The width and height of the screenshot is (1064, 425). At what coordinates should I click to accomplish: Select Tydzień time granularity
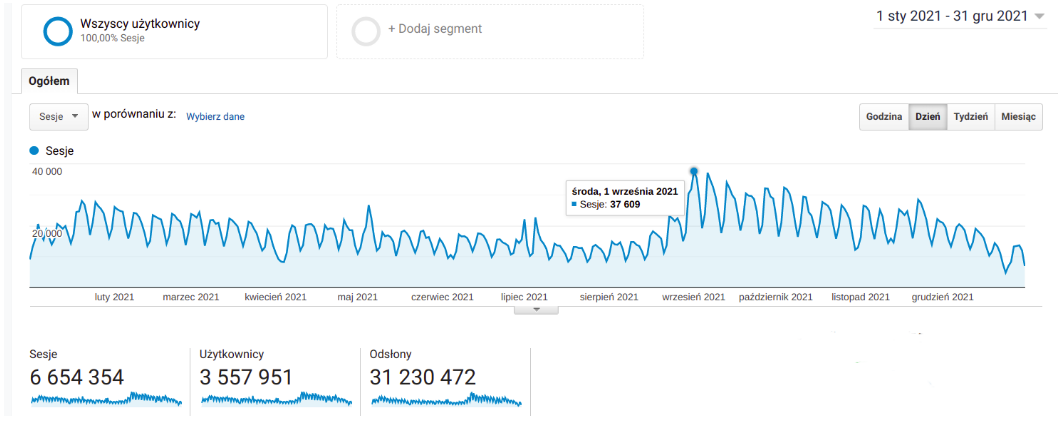tap(970, 117)
